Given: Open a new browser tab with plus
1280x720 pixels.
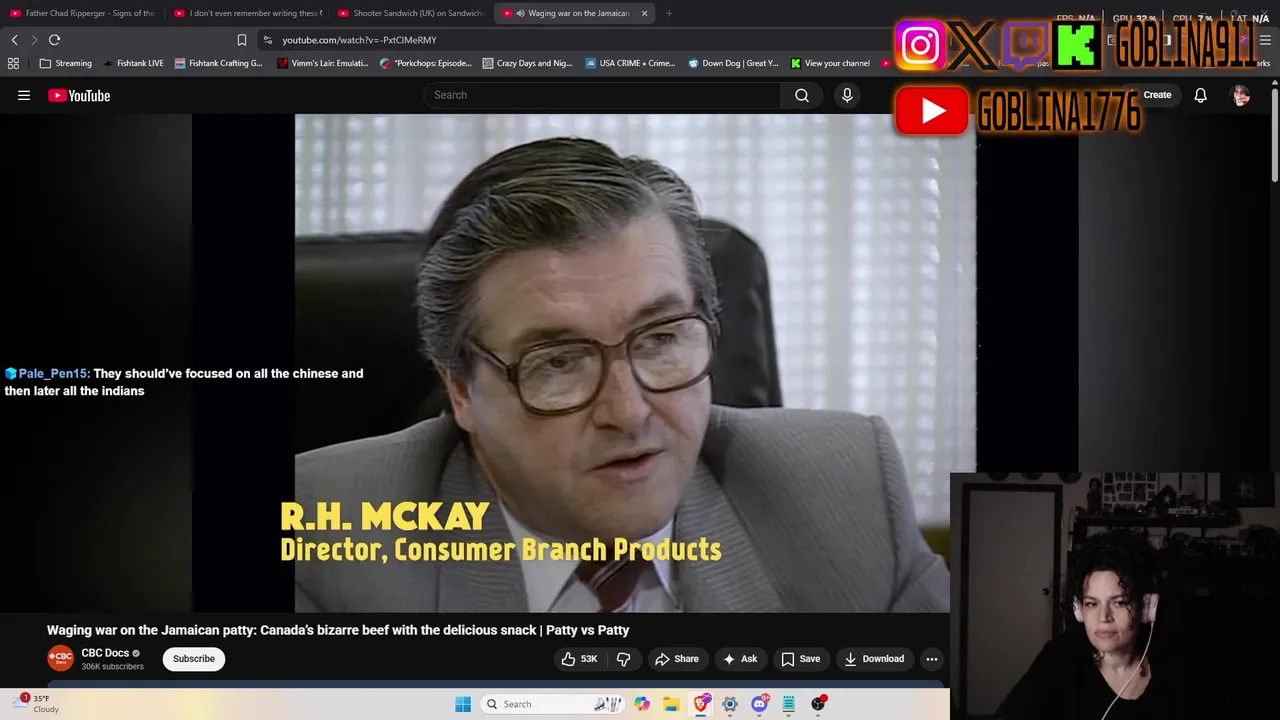Looking at the screenshot, I should coord(669,13).
